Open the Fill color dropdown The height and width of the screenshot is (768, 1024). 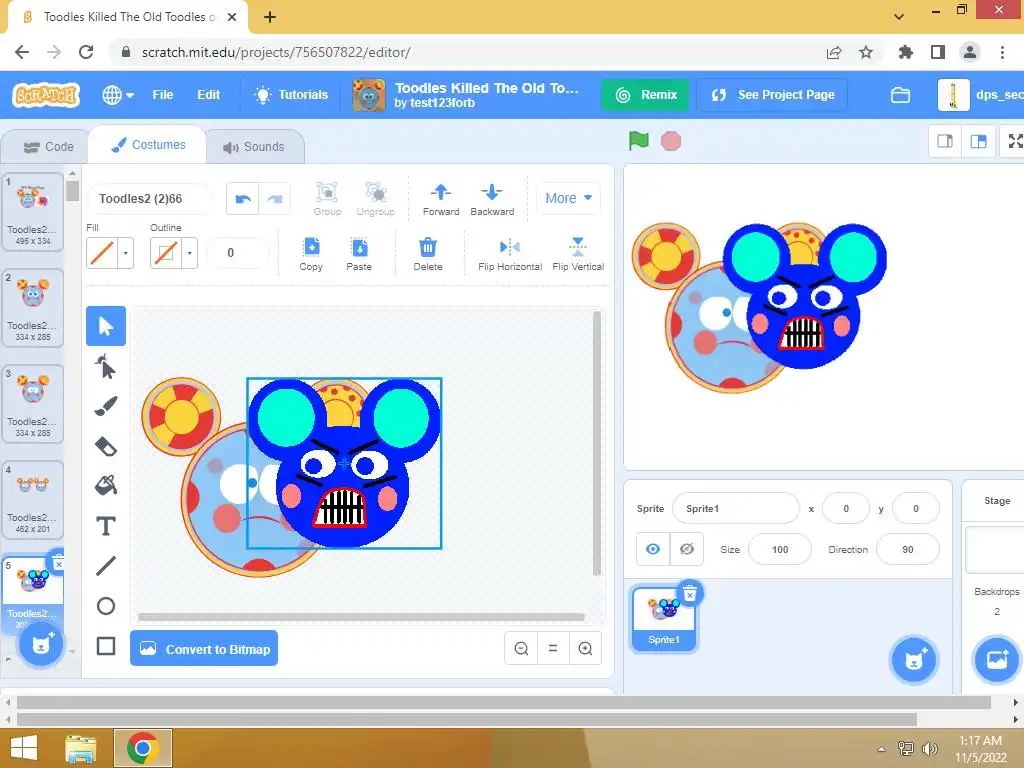pos(125,253)
